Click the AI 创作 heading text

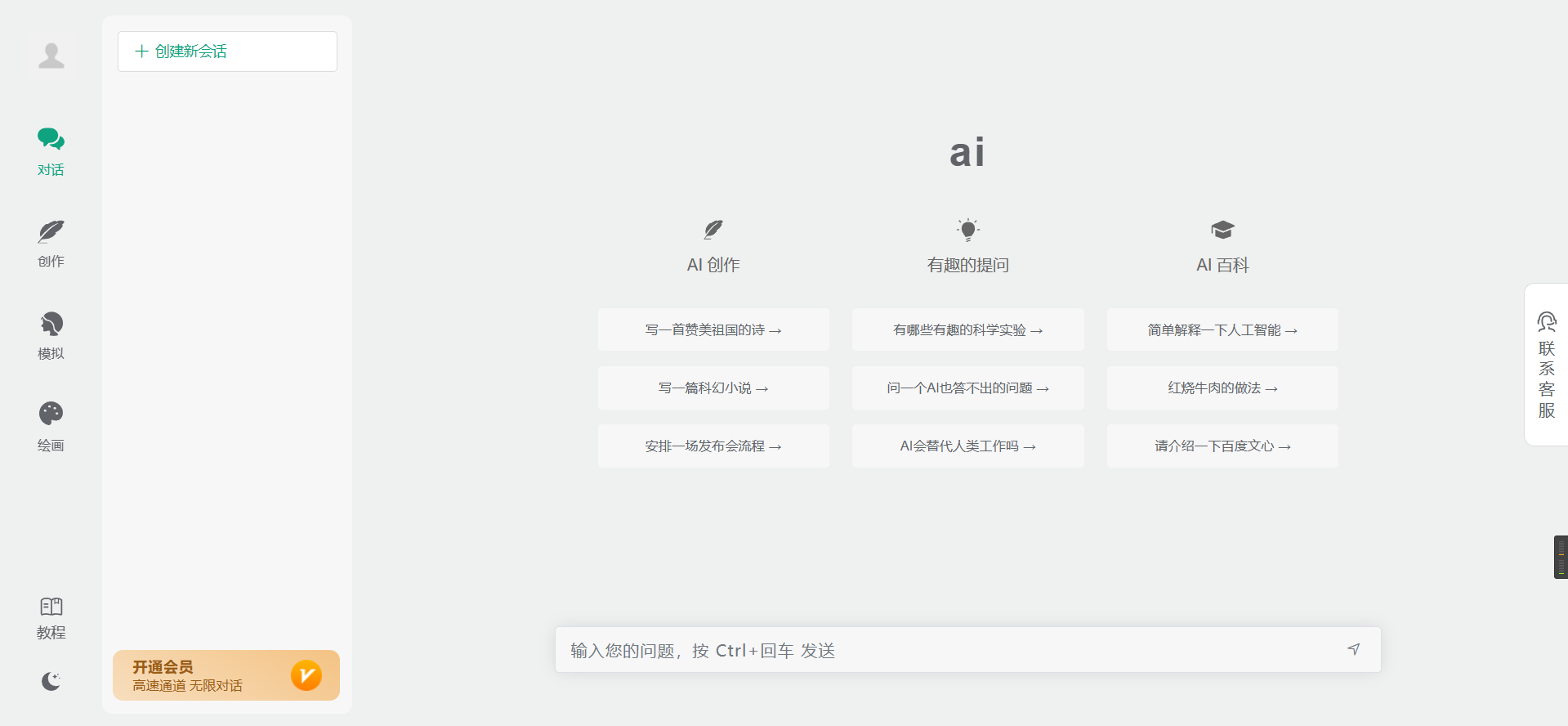pos(713,265)
